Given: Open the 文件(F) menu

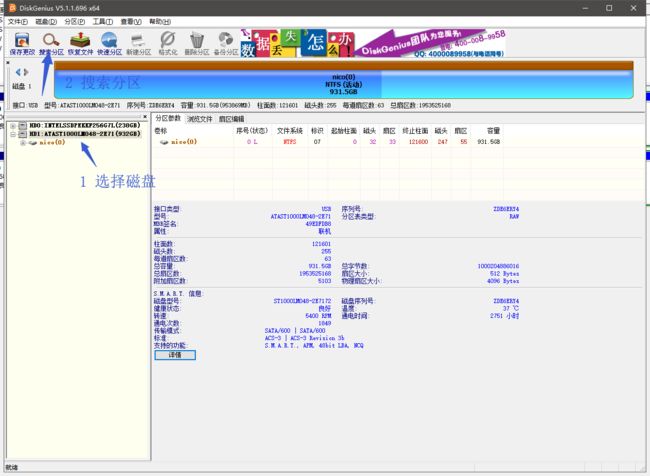Looking at the screenshot, I should click(18, 22).
